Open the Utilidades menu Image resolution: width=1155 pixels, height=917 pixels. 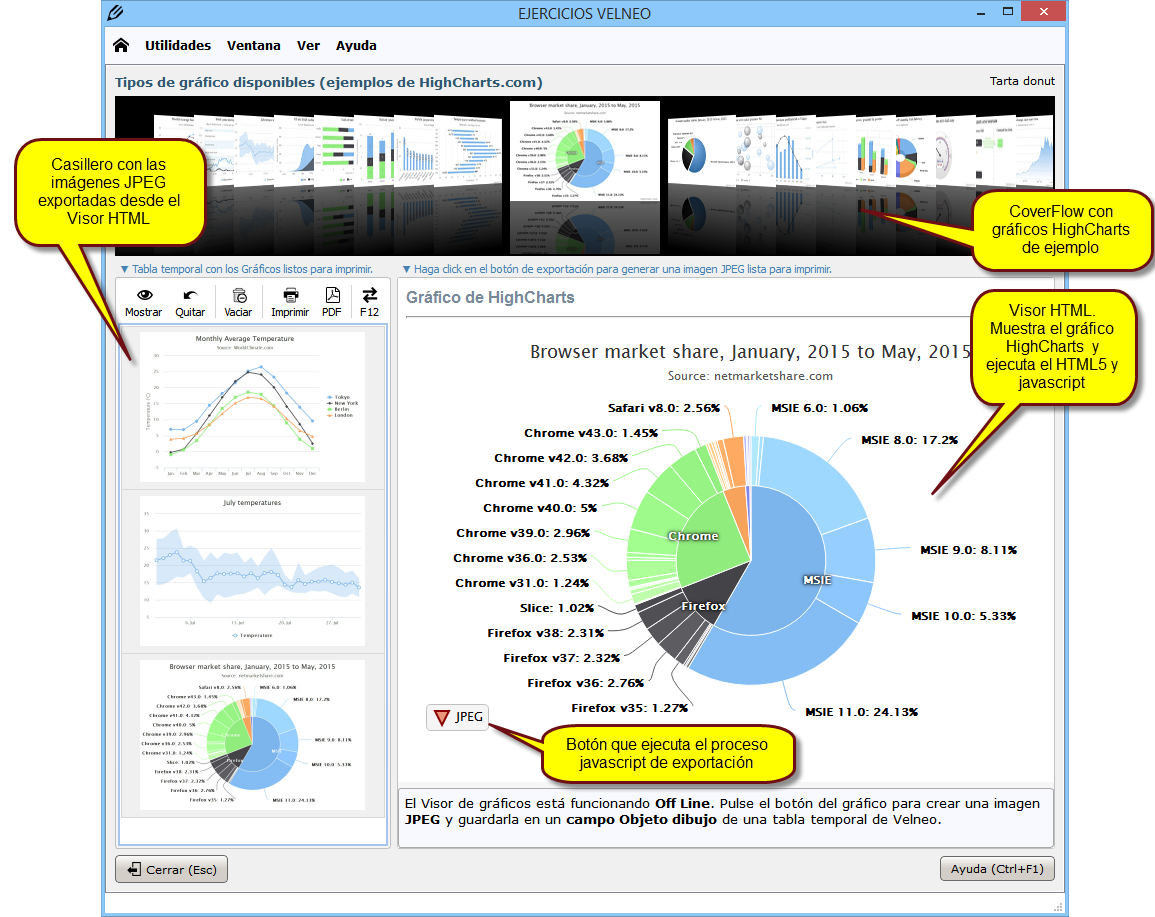click(178, 45)
